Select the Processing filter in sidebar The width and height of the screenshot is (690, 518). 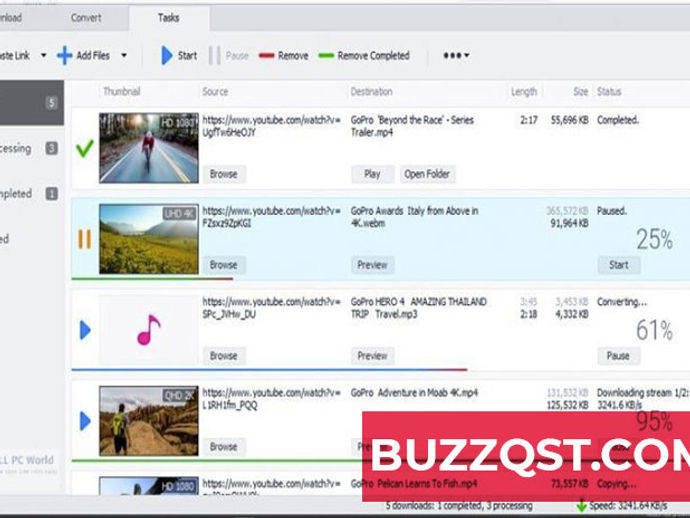pos(29,148)
